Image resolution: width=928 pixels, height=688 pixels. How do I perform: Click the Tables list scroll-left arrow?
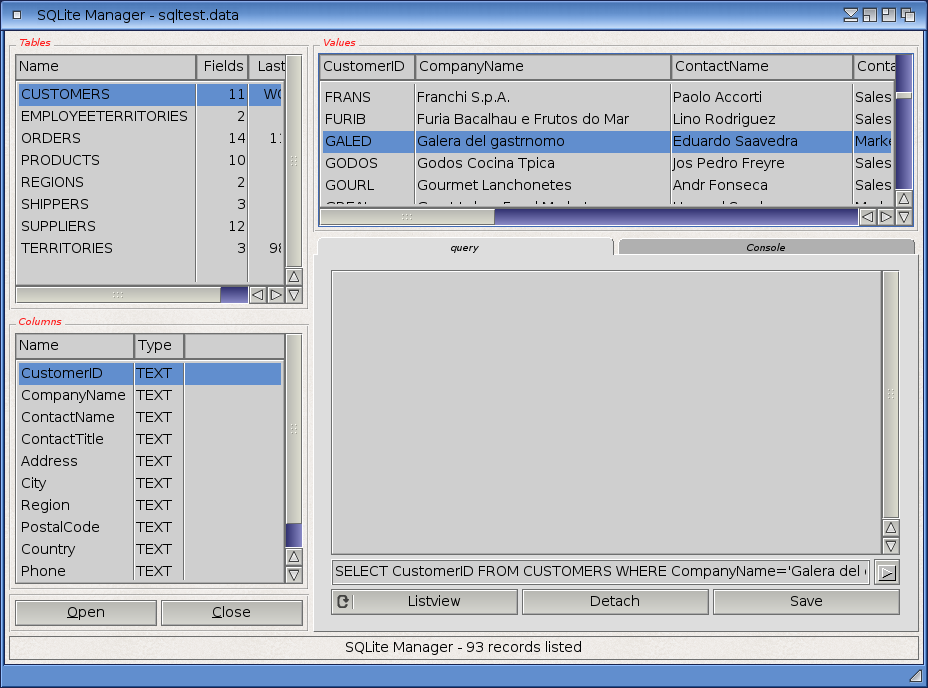[x=257, y=295]
